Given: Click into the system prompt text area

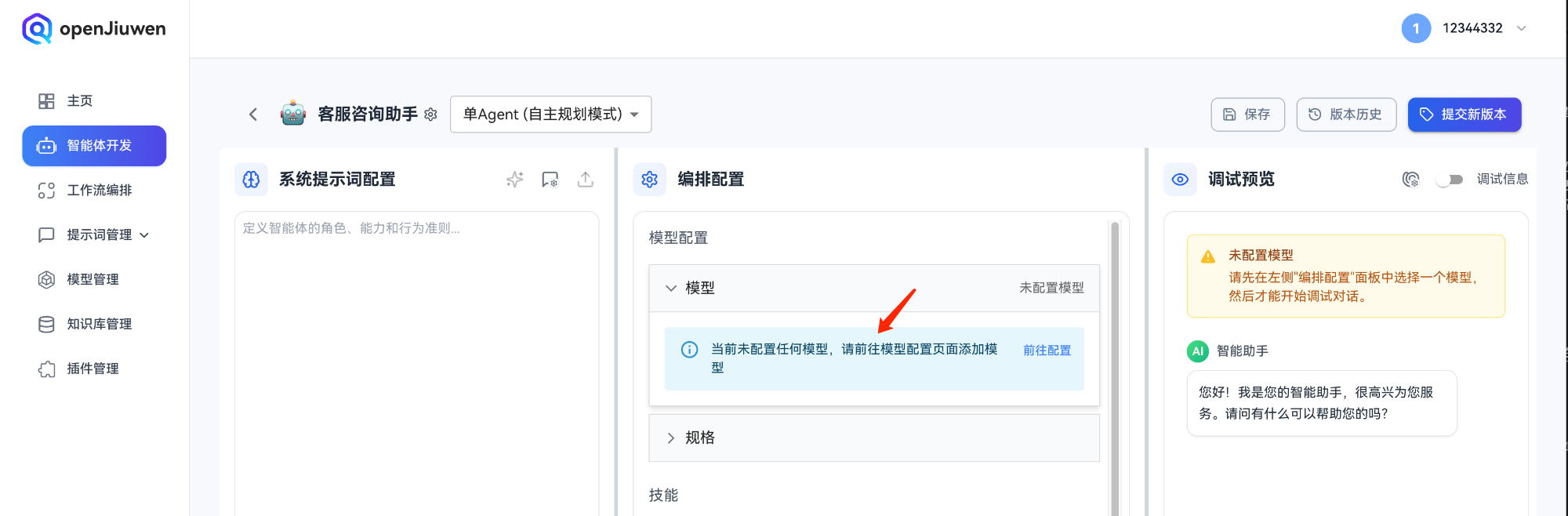Looking at the screenshot, I should [417, 364].
